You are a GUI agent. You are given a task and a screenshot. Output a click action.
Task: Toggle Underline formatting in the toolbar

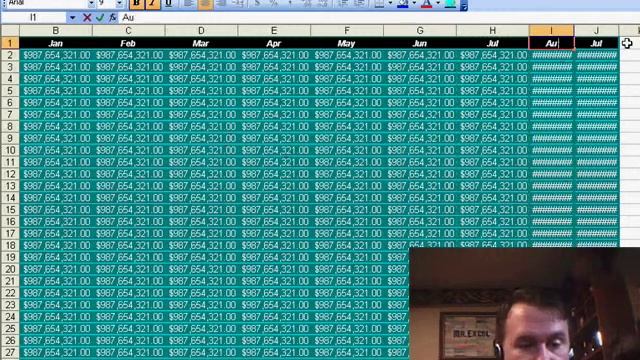coord(168,3)
